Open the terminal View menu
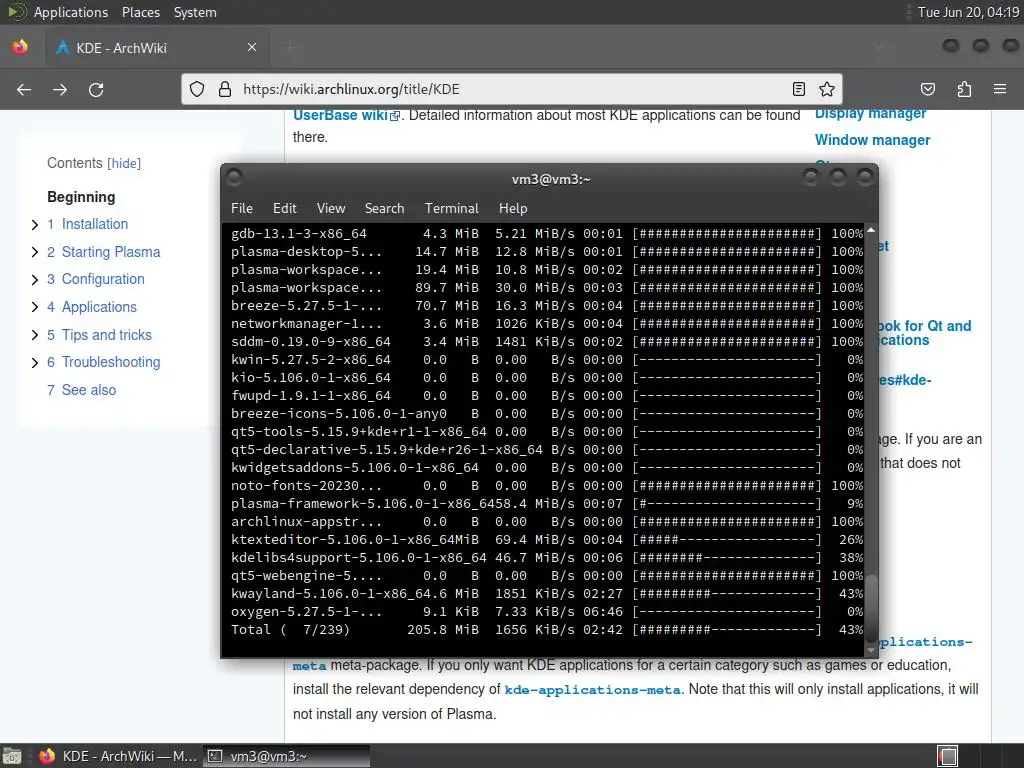1024x768 pixels. point(331,208)
